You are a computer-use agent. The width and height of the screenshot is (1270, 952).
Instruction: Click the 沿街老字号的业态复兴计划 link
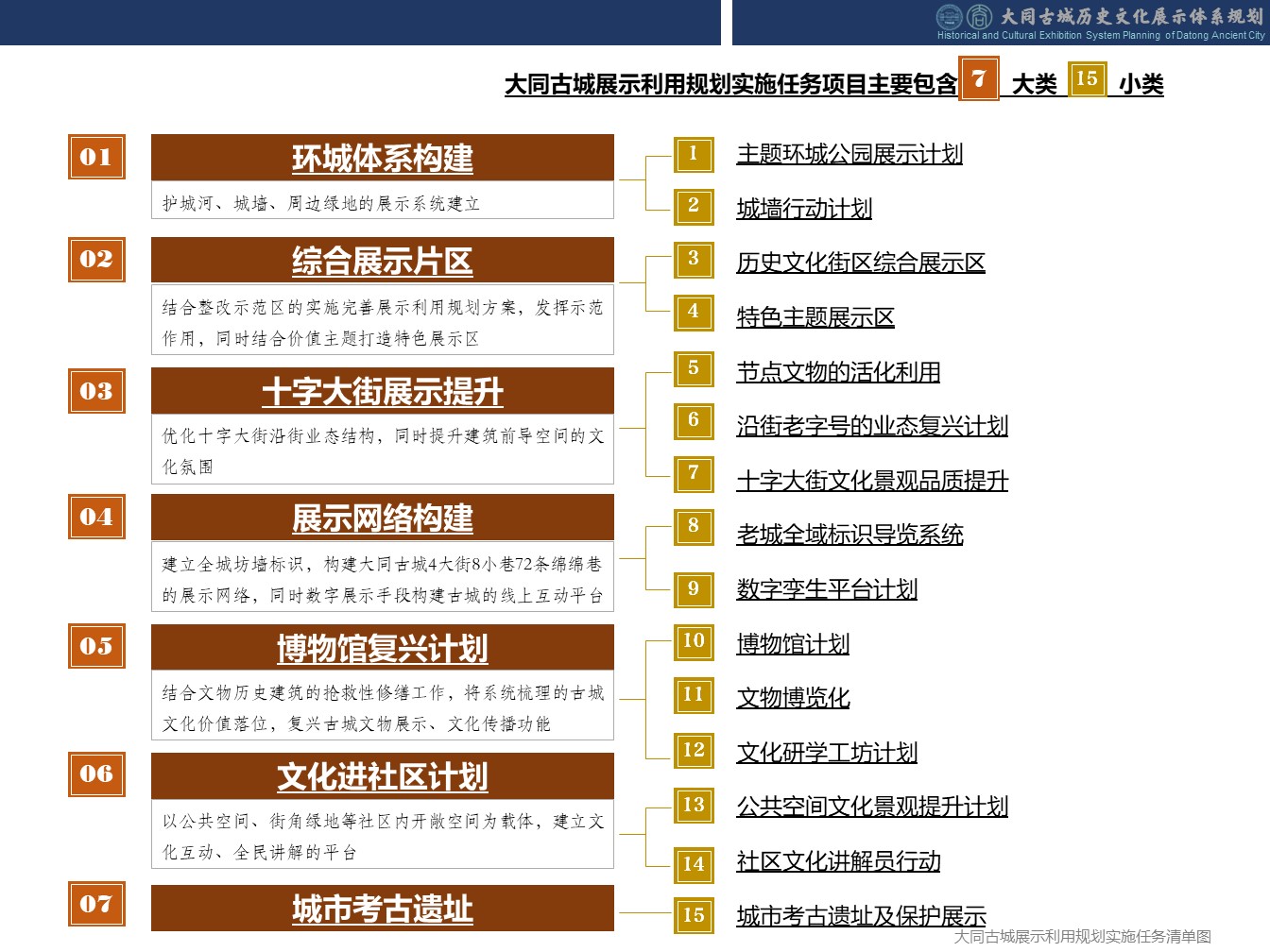[x=872, y=426]
